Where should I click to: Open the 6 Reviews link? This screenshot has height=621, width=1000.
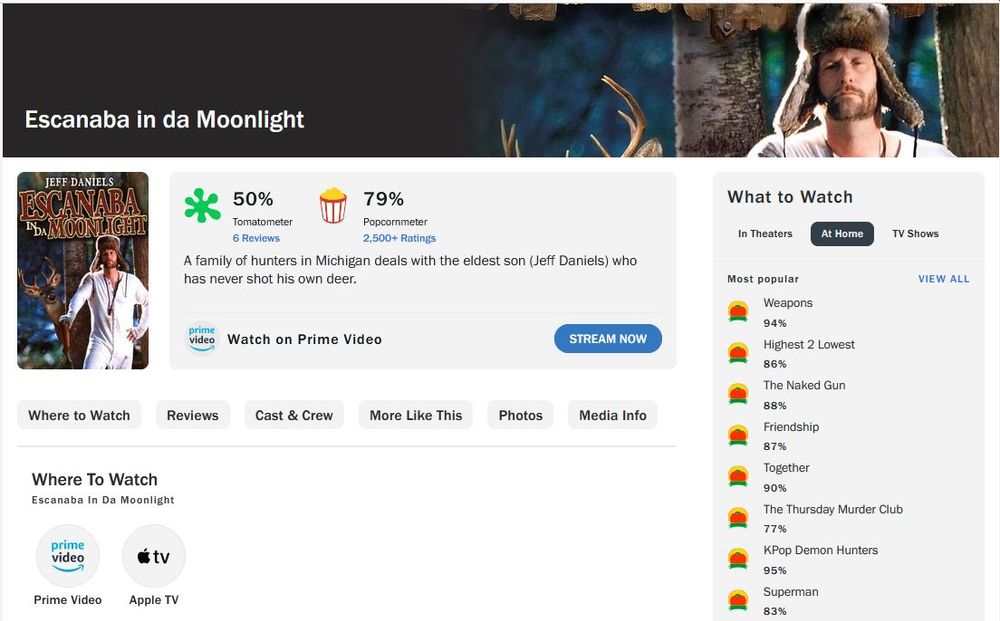tap(258, 238)
